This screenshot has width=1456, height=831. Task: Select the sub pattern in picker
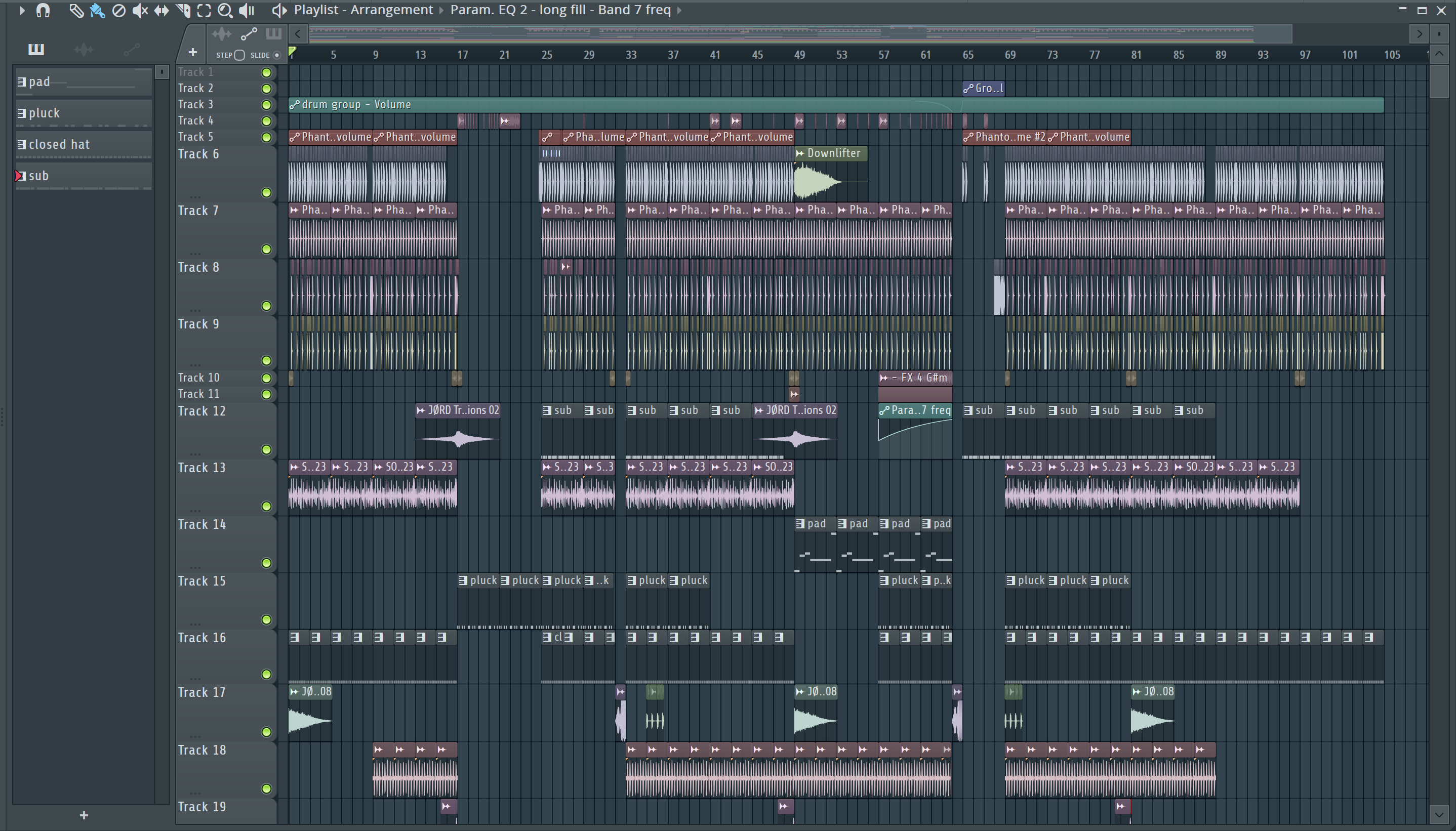click(84, 176)
